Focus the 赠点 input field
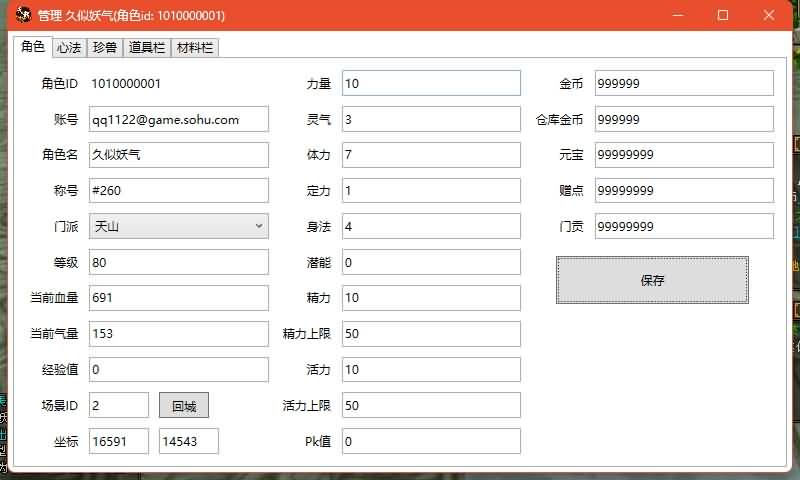The width and height of the screenshot is (800, 480). tap(684, 191)
